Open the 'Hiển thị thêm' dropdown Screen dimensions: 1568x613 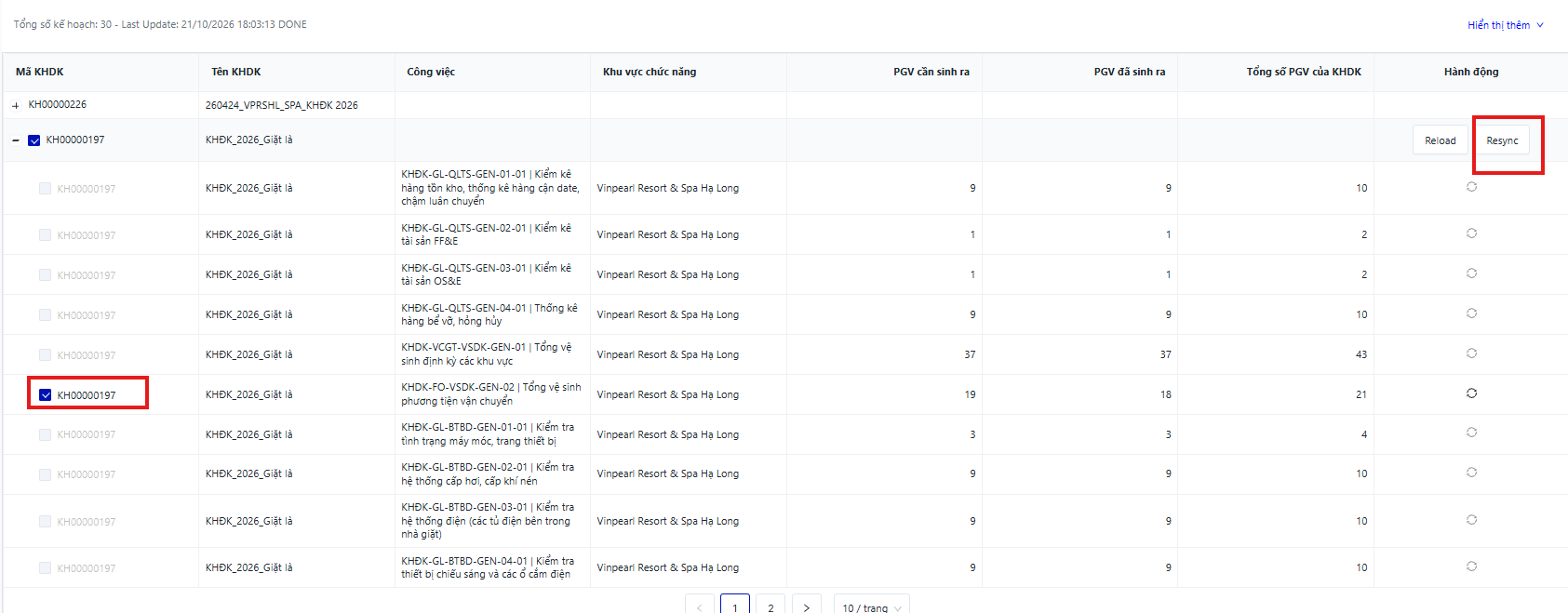[1506, 25]
